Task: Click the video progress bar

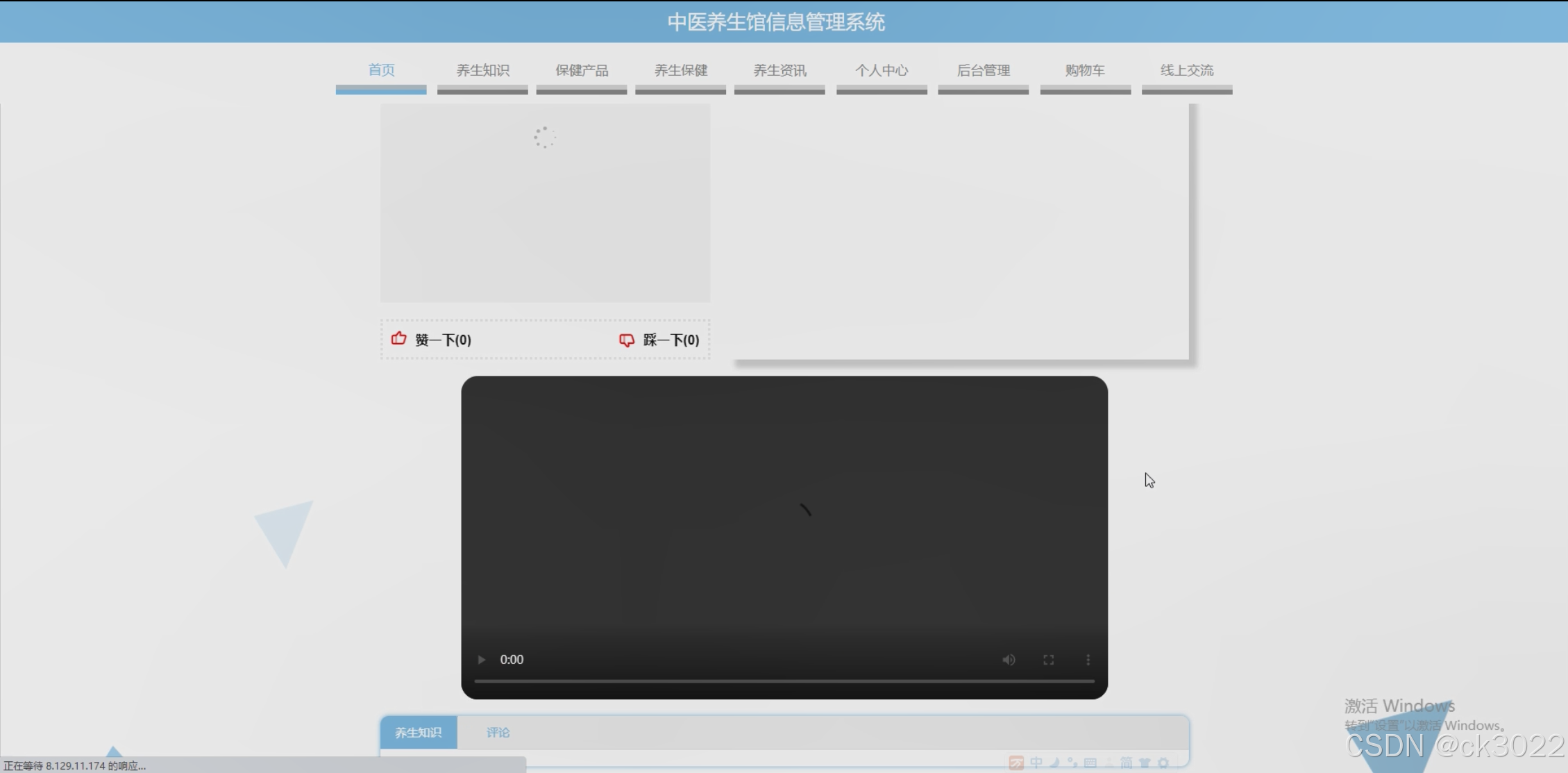Action: pos(784,681)
